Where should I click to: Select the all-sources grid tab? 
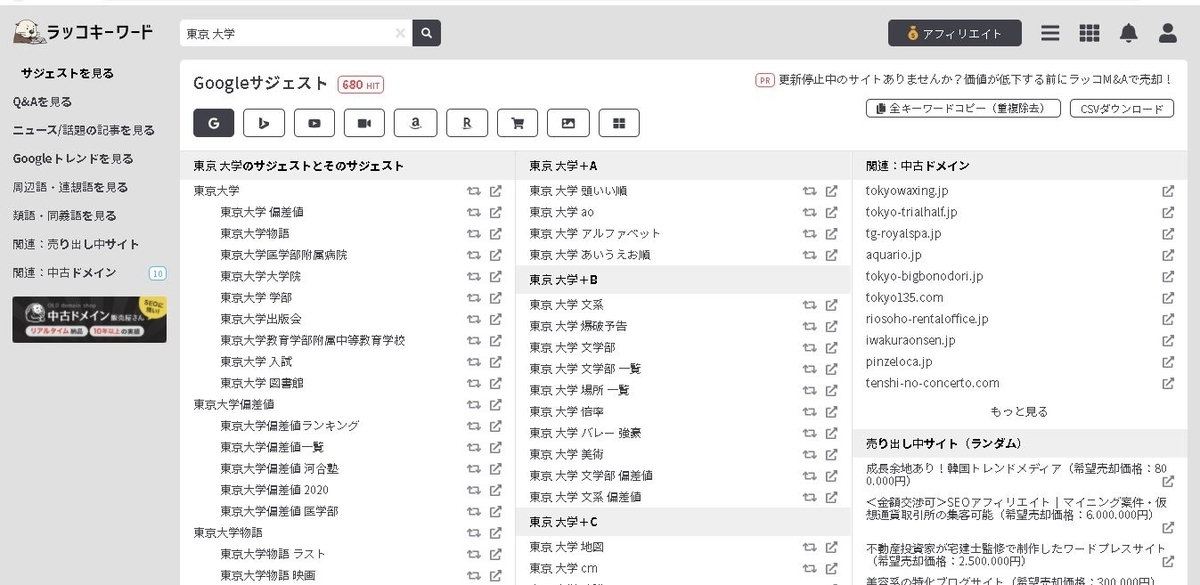pyautogui.click(x=619, y=123)
